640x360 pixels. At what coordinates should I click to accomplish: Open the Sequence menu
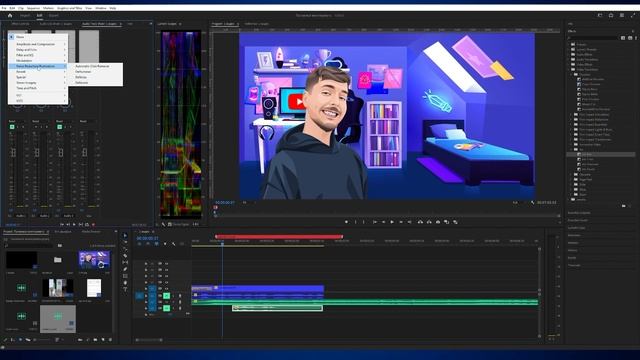click(x=33, y=8)
